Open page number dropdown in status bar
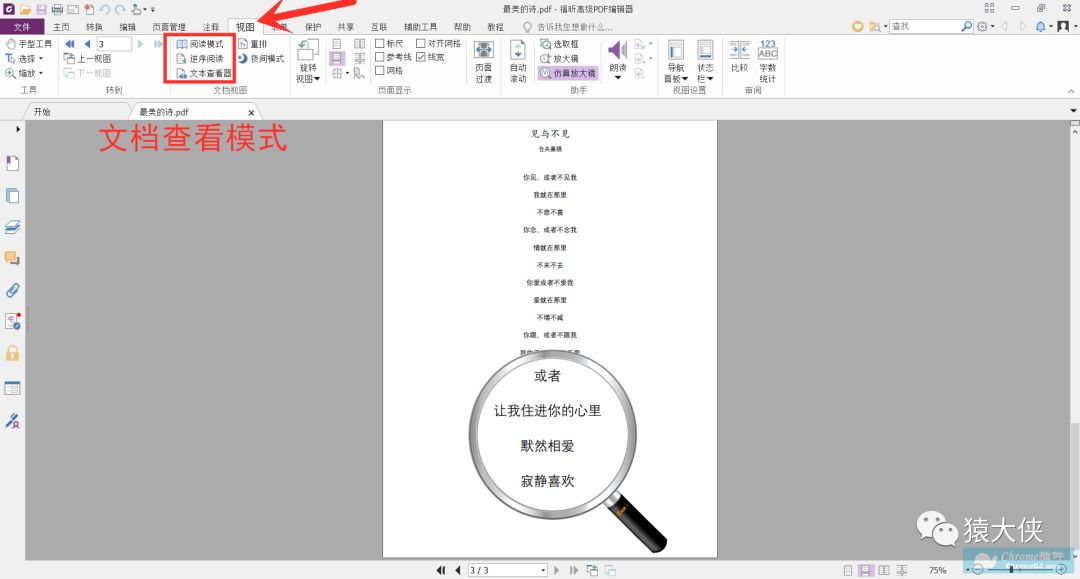 543,570
